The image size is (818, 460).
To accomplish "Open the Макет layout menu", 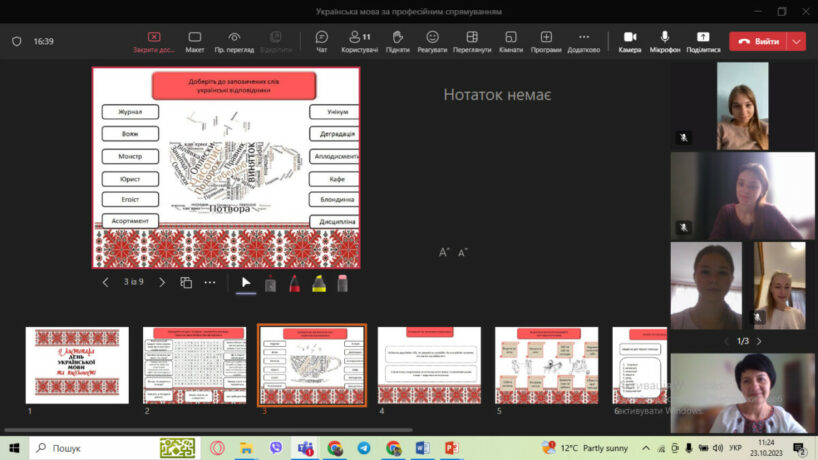I will tap(194, 41).
